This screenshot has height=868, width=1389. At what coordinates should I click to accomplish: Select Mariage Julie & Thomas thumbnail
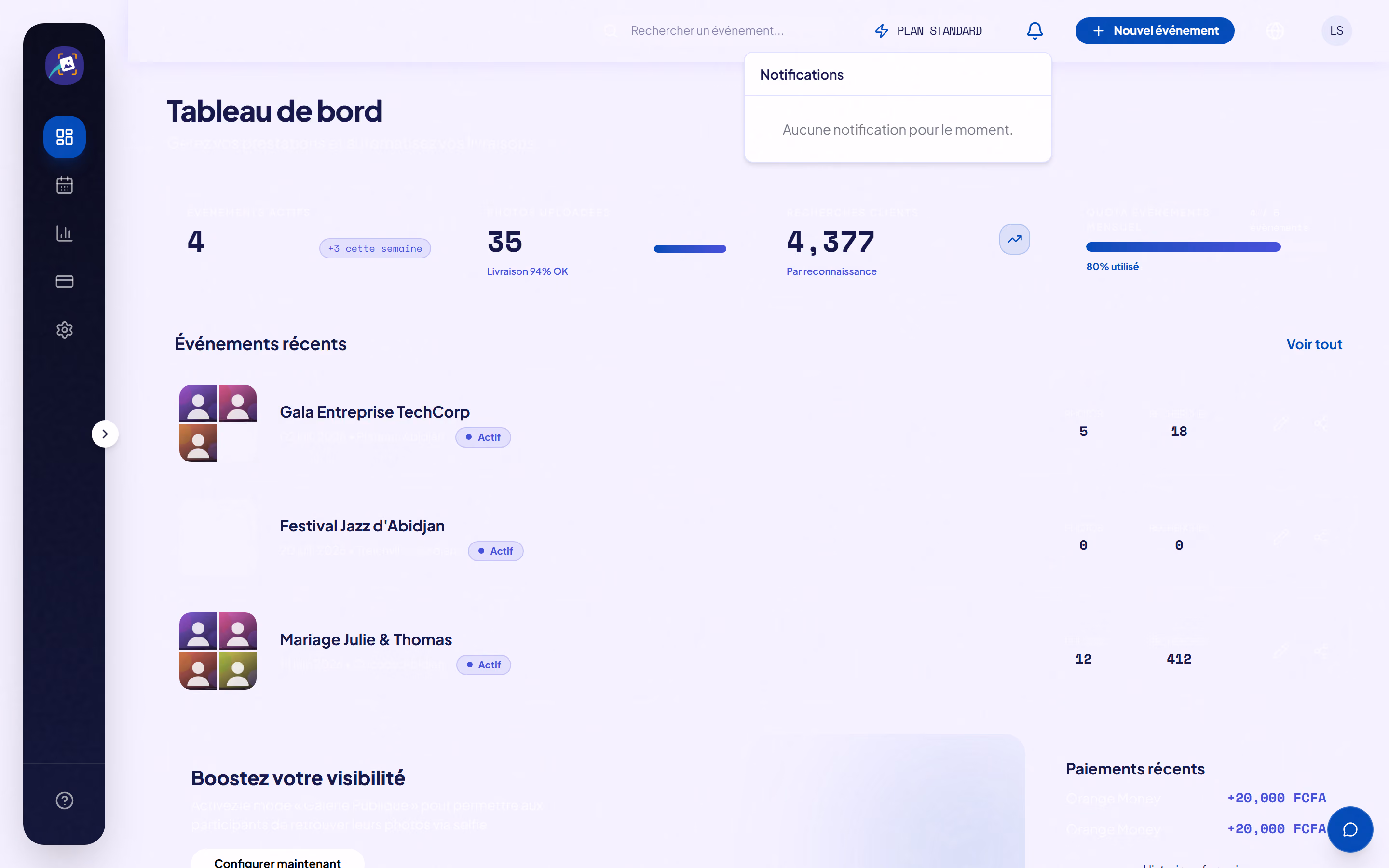[218, 651]
